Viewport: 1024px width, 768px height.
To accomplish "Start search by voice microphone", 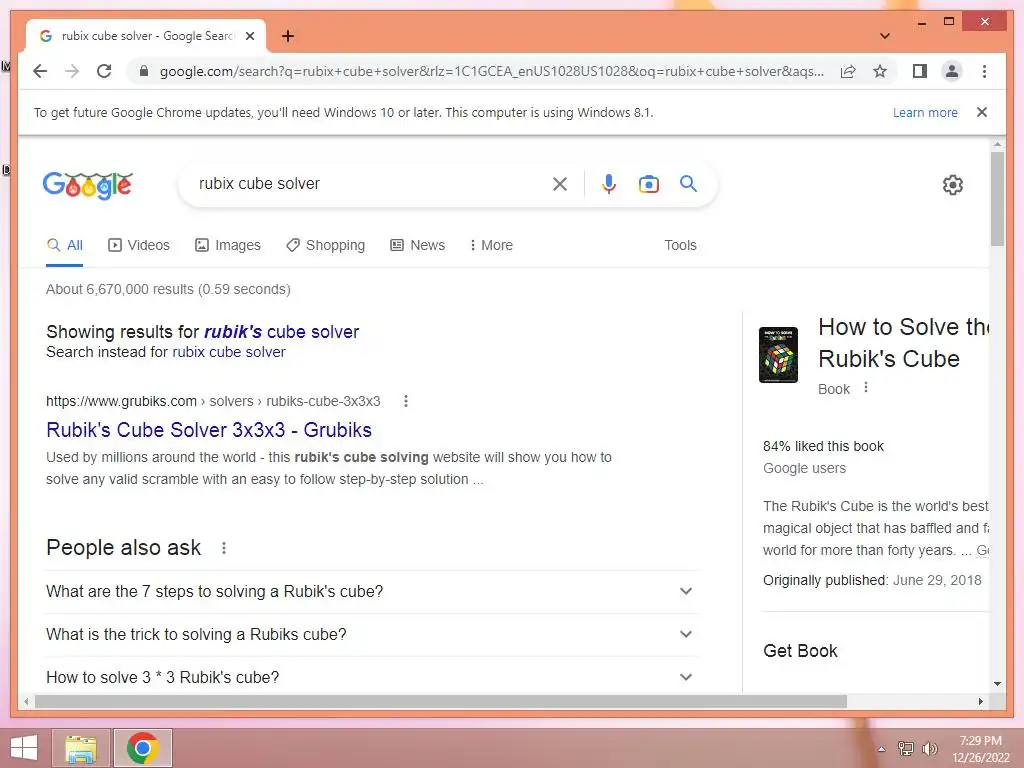I will [609, 184].
